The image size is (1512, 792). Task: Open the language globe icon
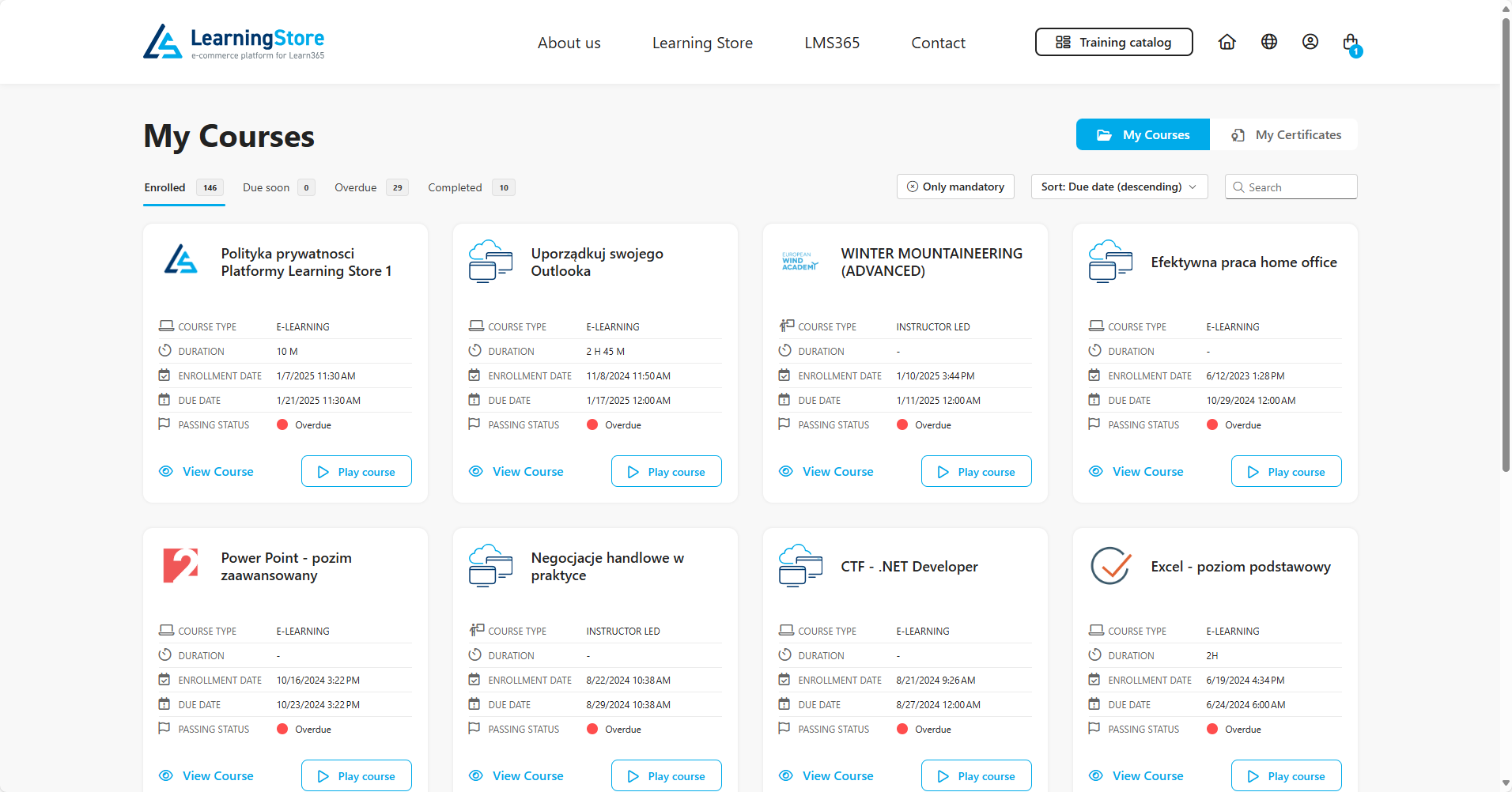[x=1268, y=42]
